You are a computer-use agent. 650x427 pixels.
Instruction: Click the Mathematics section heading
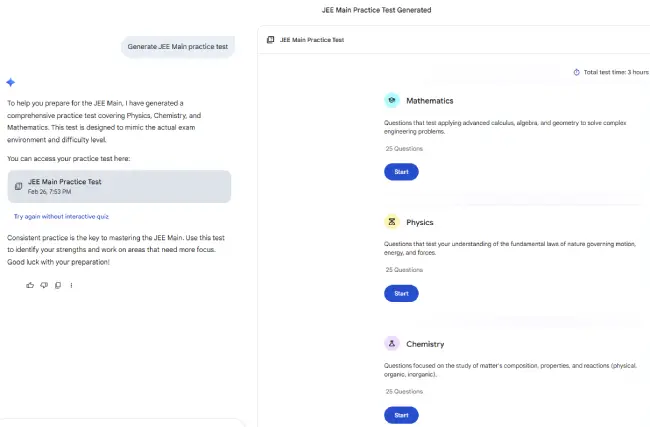[430, 101]
